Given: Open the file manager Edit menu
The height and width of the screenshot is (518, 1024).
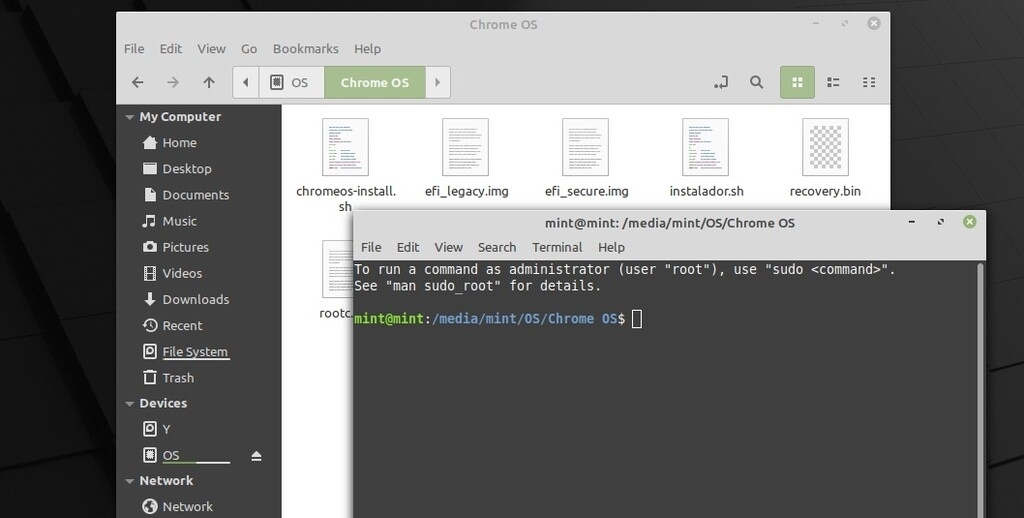Looking at the screenshot, I should (170, 49).
